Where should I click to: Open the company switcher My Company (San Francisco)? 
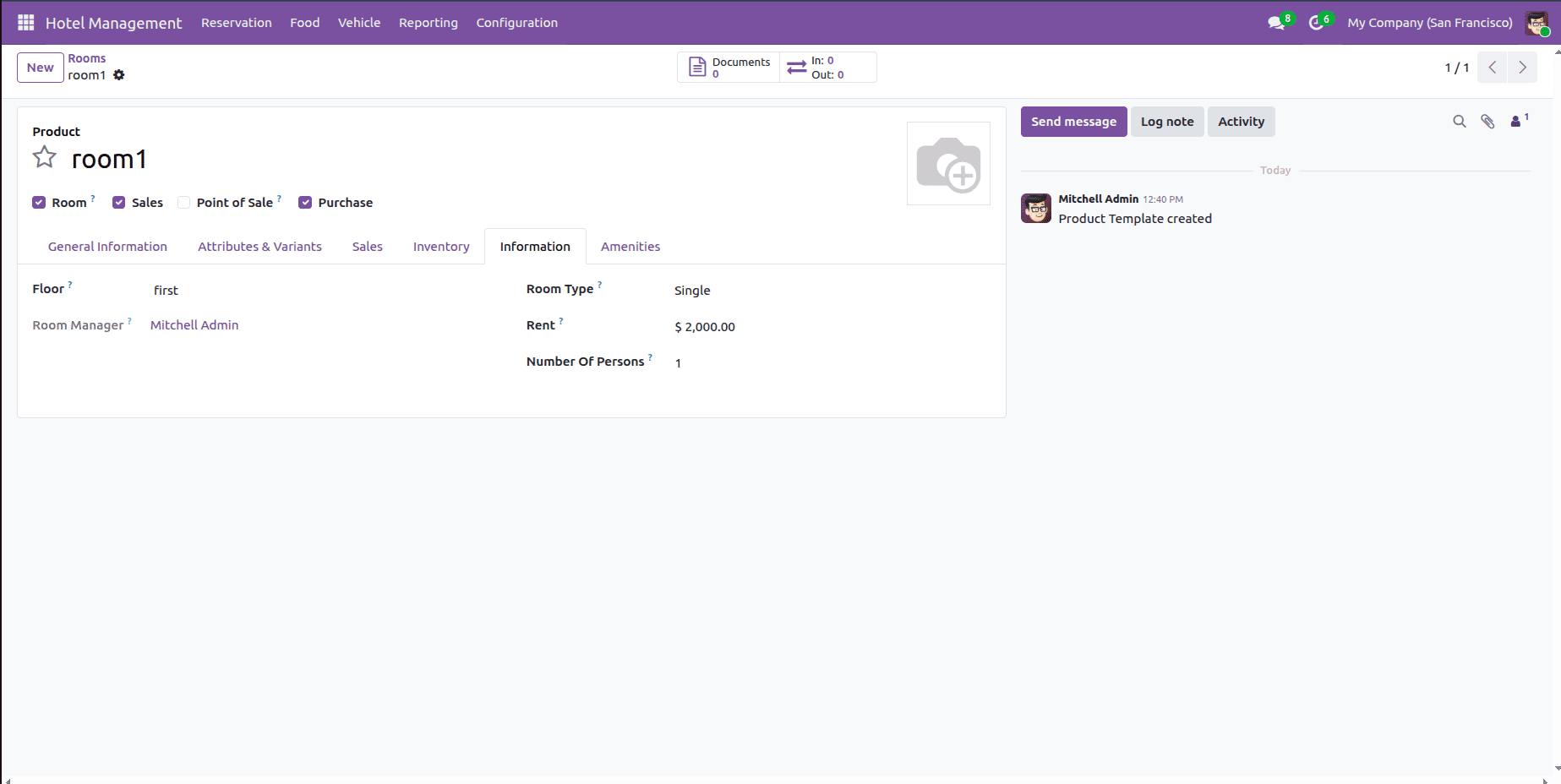pos(1430,23)
